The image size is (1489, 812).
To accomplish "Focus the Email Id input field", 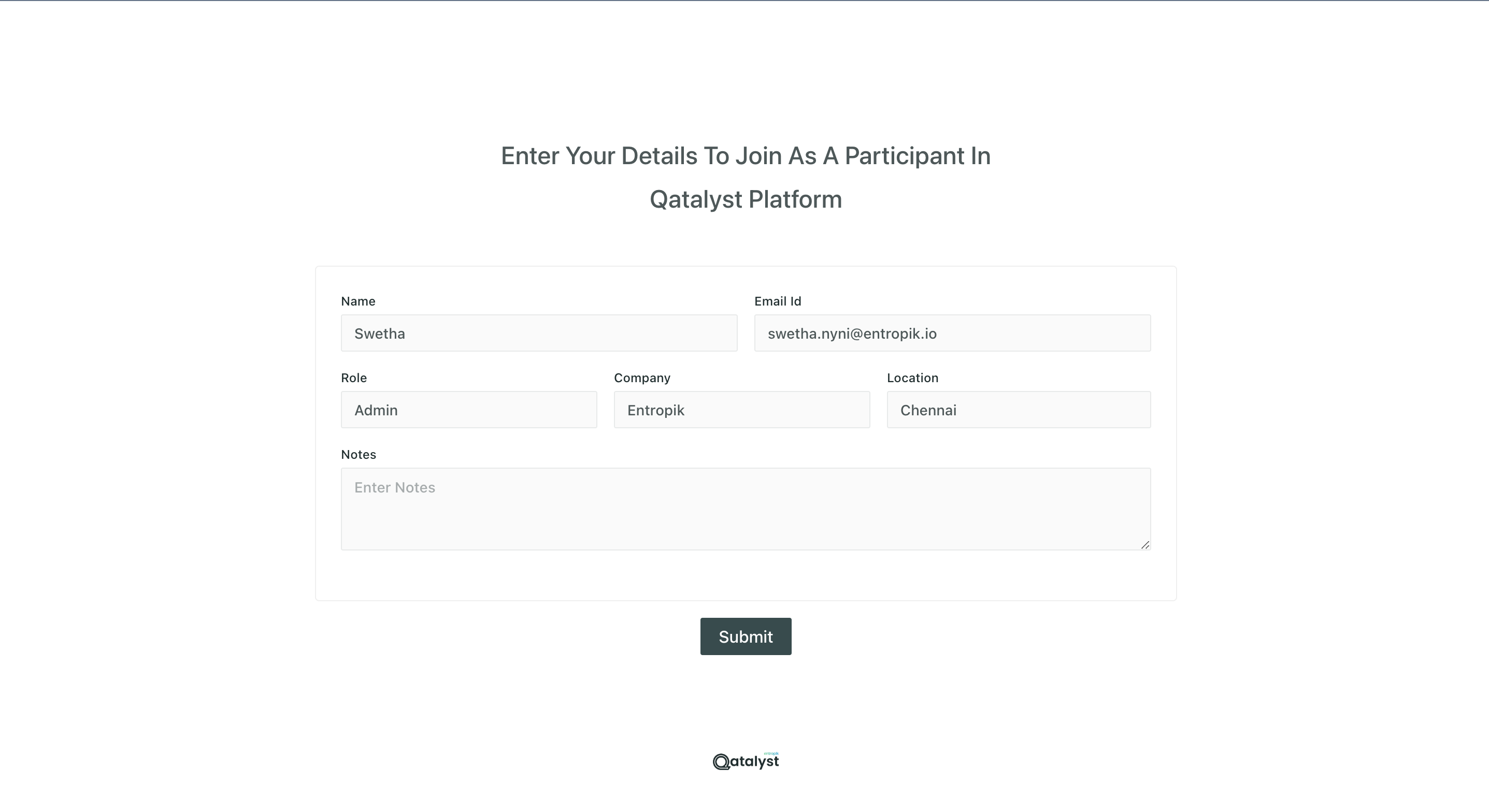I will (x=953, y=333).
